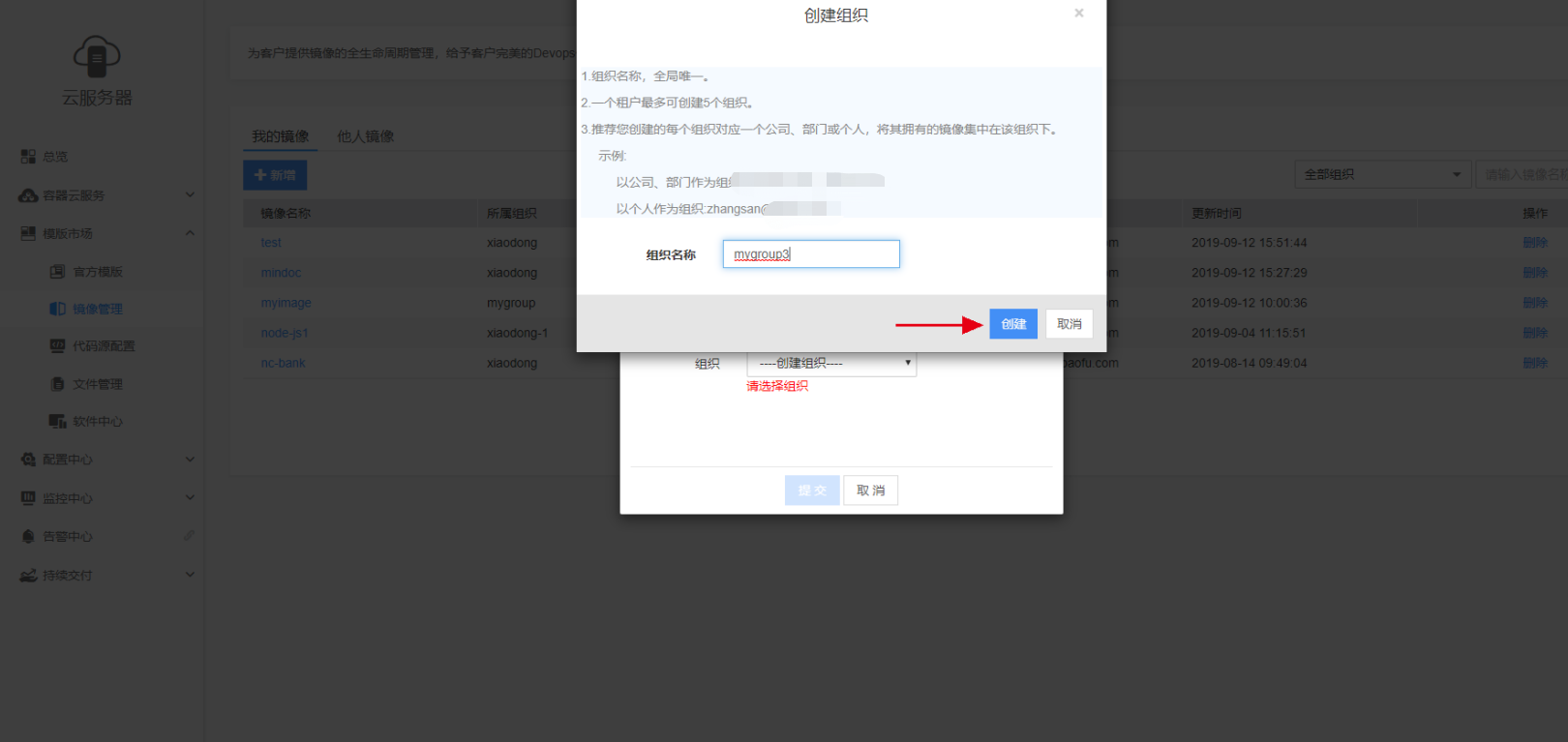Switch to the 他人镜像 tab
The height and width of the screenshot is (742, 1568).
[366, 136]
